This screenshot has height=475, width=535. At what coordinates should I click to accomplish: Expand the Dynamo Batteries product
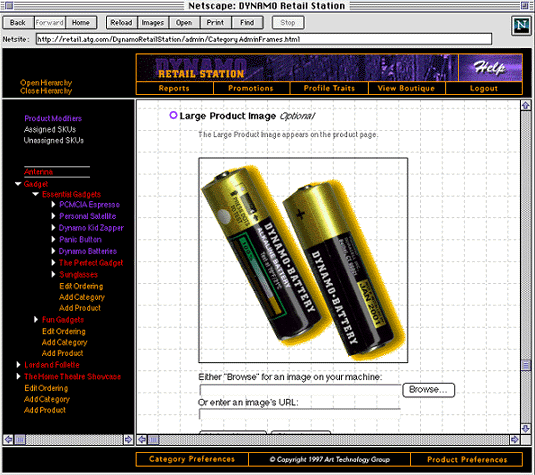point(53,251)
